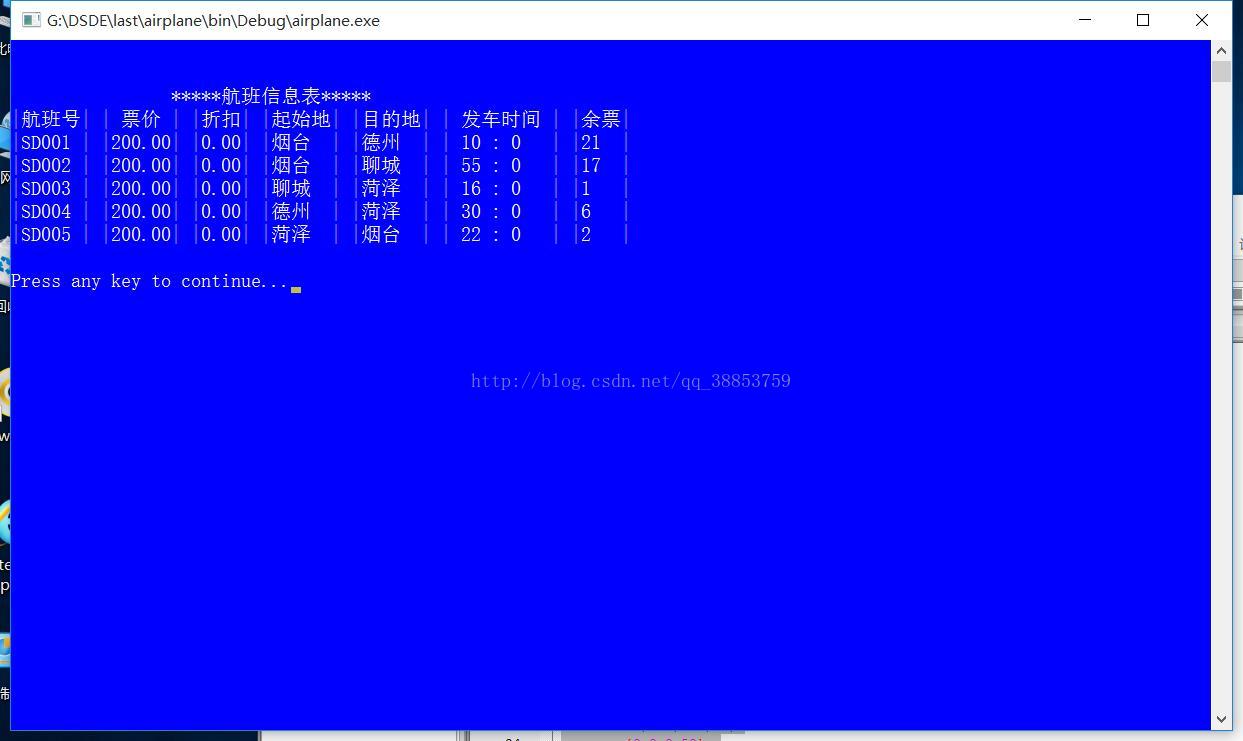
Task: Click the 0.00 discount in SD002 row
Action: (x=221, y=165)
